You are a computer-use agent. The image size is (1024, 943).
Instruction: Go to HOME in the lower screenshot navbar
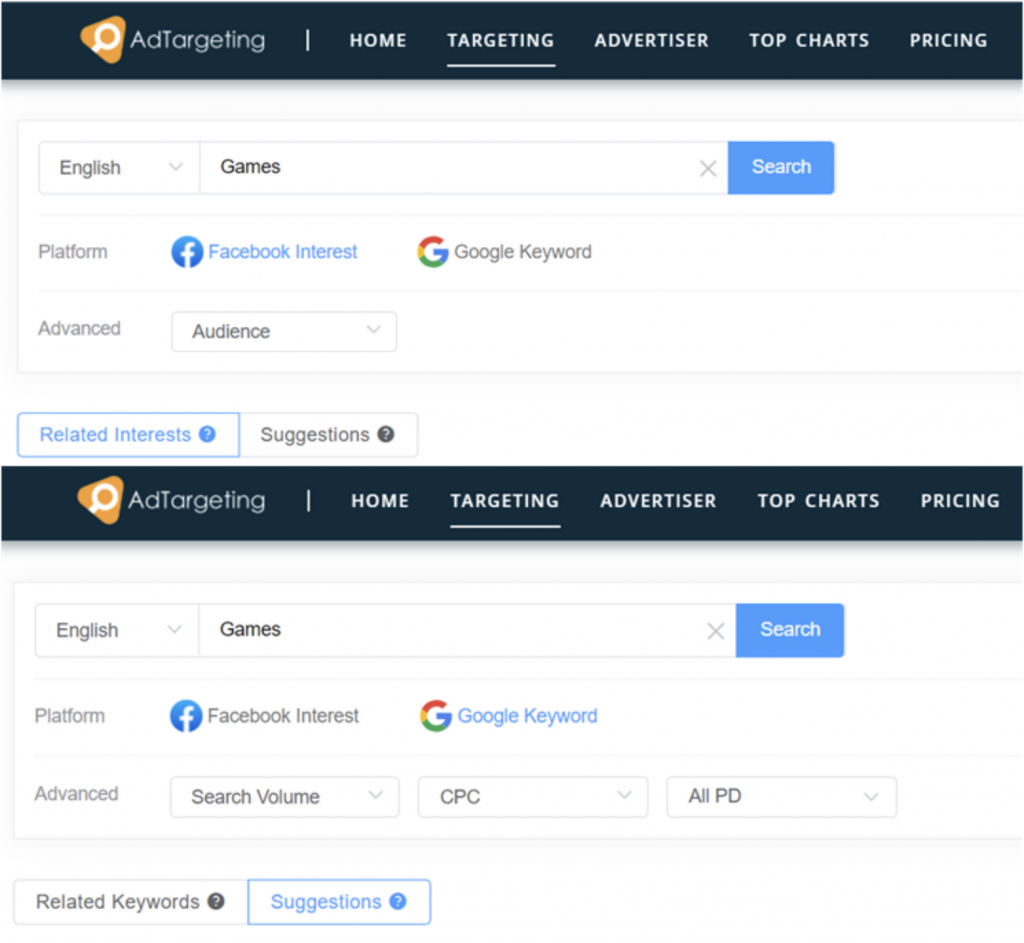tap(380, 501)
